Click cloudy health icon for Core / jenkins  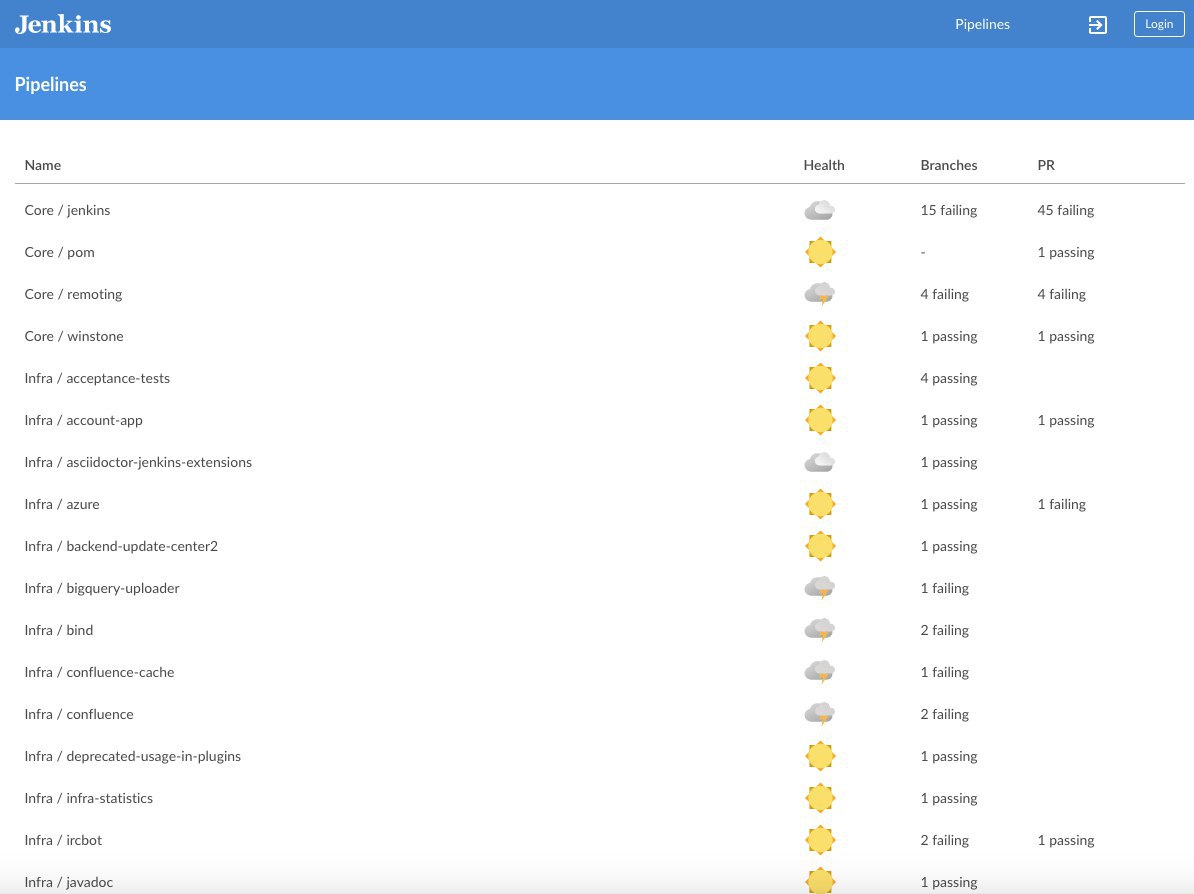tap(820, 210)
